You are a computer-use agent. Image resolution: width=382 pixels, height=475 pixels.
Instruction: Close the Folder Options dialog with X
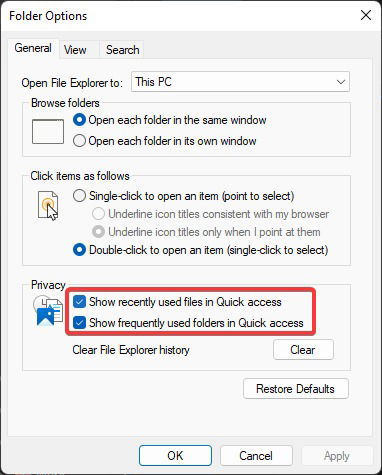click(366, 15)
